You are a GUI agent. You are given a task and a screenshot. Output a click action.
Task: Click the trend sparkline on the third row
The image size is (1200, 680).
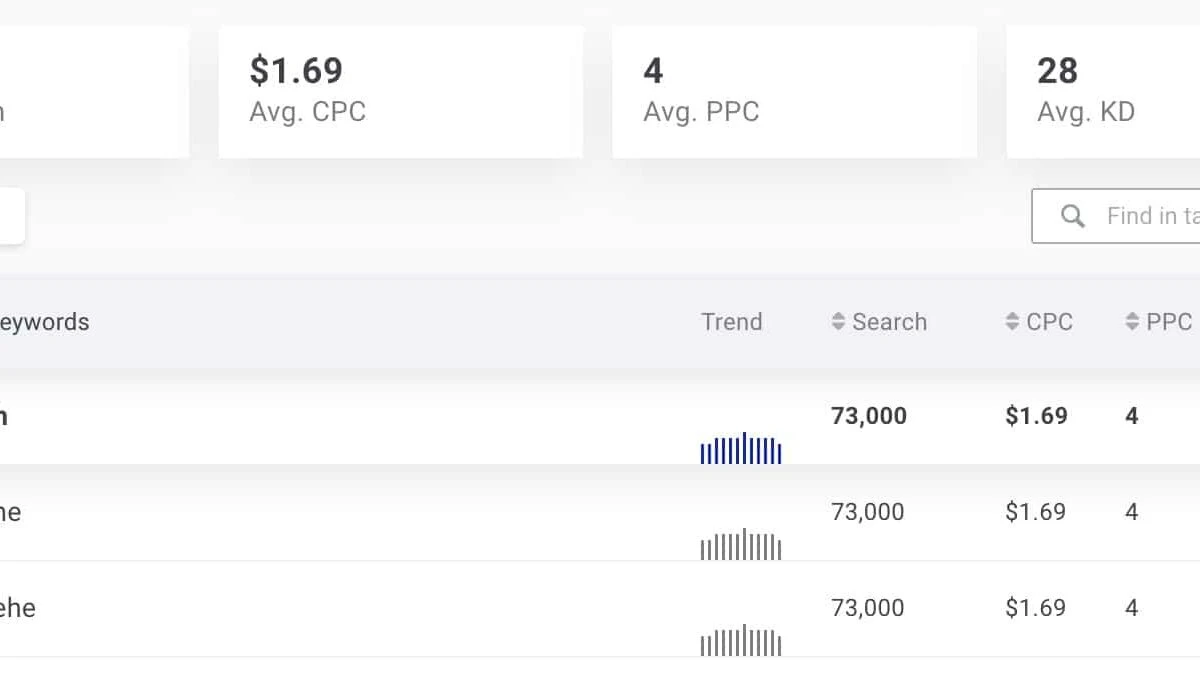pos(740,639)
